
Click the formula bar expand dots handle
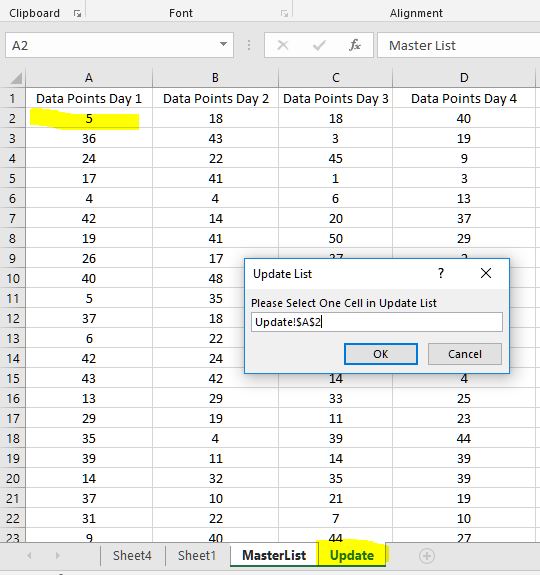coord(249,45)
